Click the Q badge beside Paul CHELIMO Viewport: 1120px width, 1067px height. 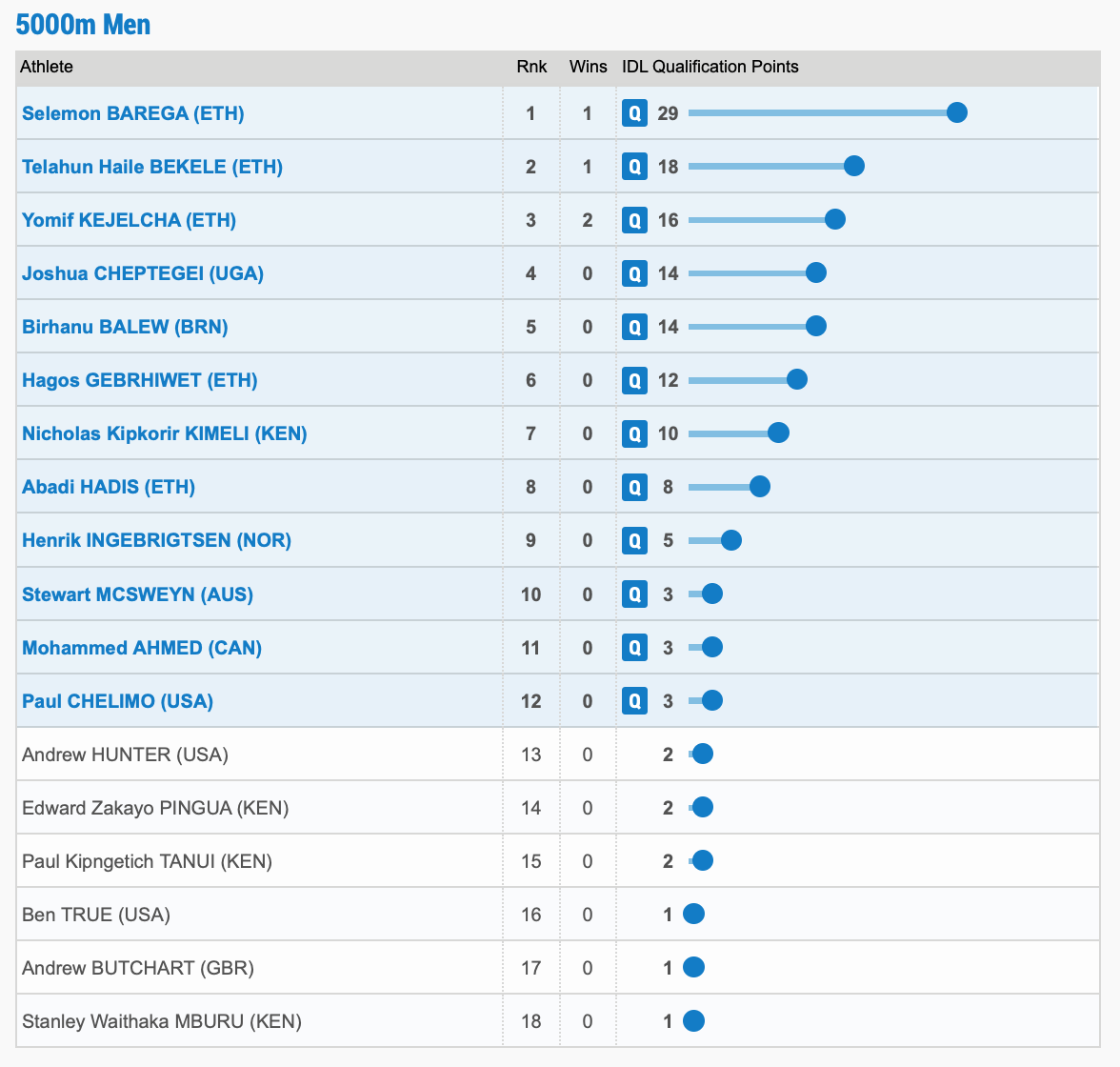pos(634,701)
